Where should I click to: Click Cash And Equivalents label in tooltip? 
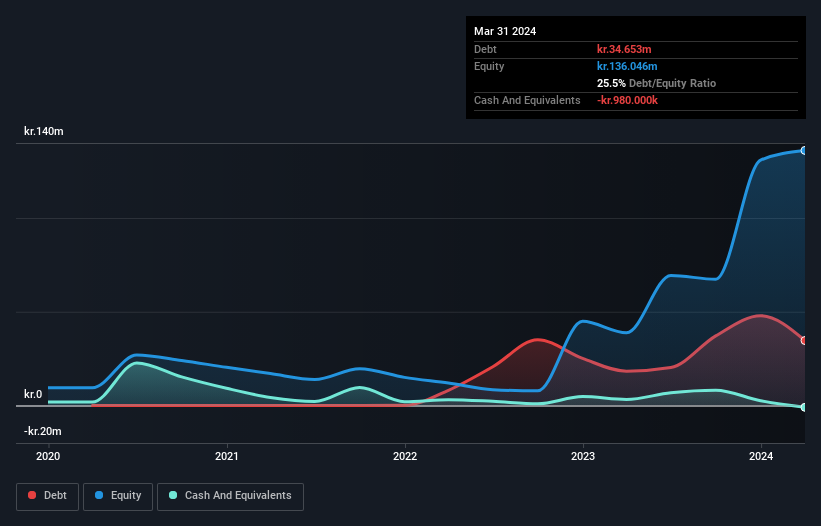[527, 100]
